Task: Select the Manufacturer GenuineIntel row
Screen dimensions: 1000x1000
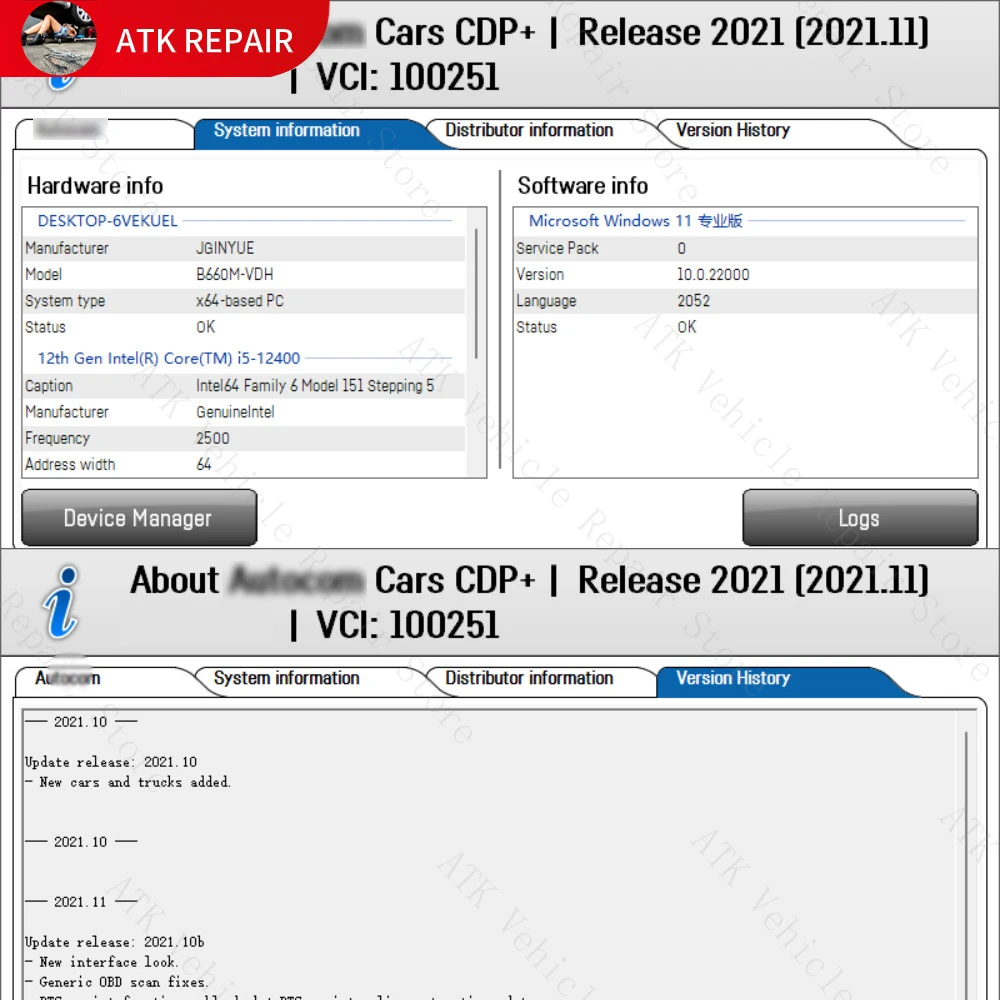Action: 245,413
